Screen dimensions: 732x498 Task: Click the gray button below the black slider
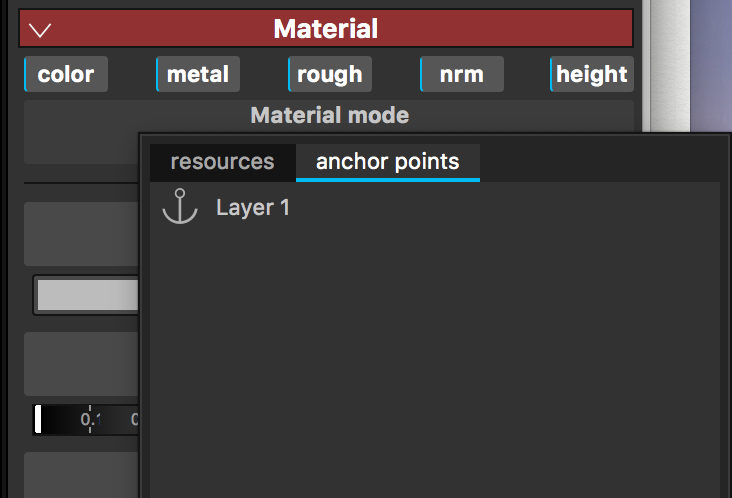coord(81,474)
